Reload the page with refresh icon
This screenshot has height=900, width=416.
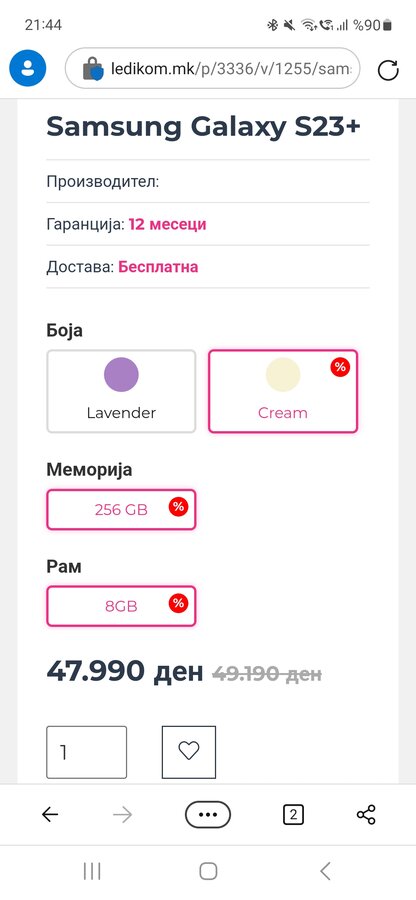point(388,70)
